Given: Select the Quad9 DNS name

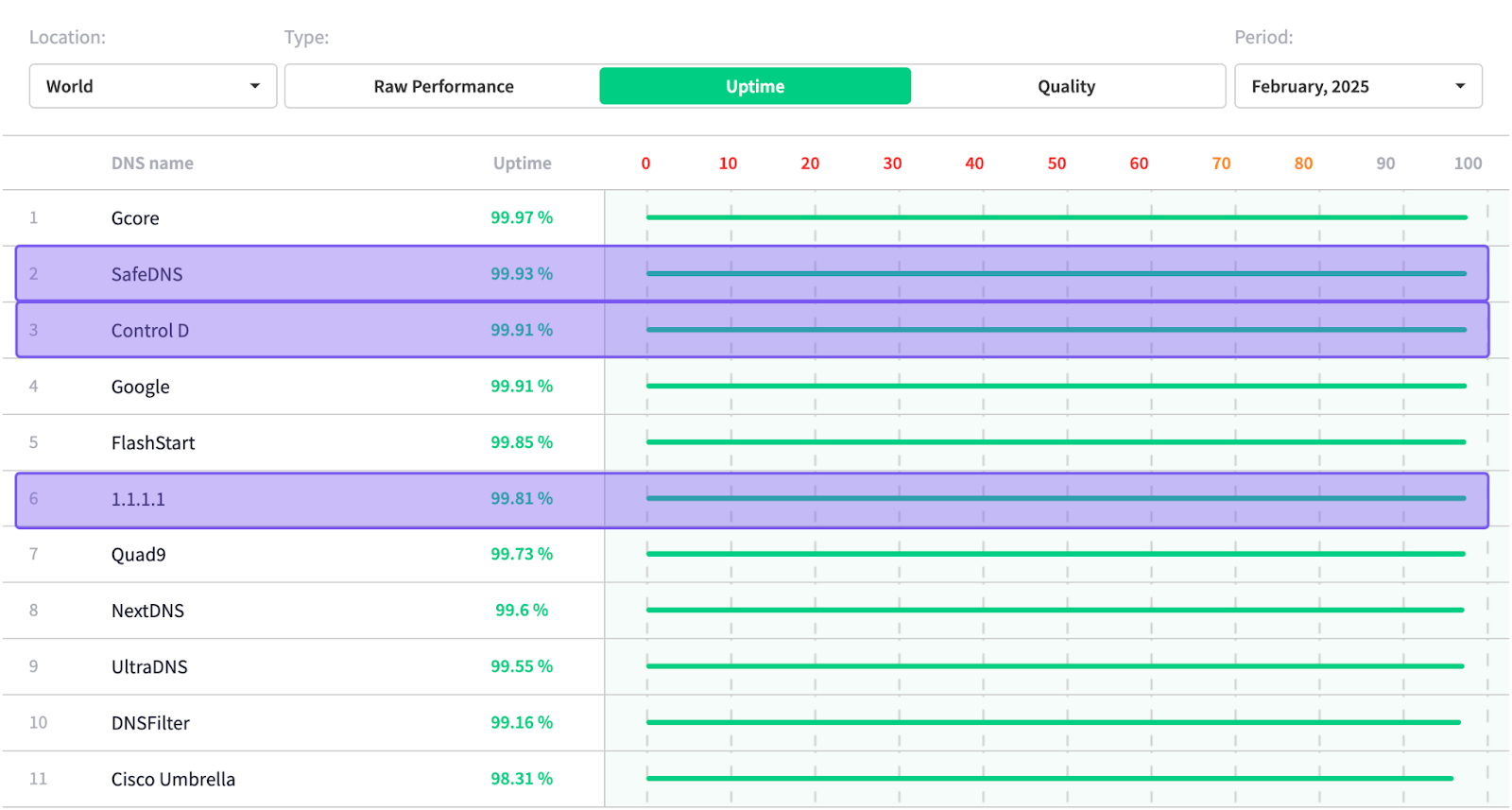Looking at the screenshot, I should coord(138,555).
